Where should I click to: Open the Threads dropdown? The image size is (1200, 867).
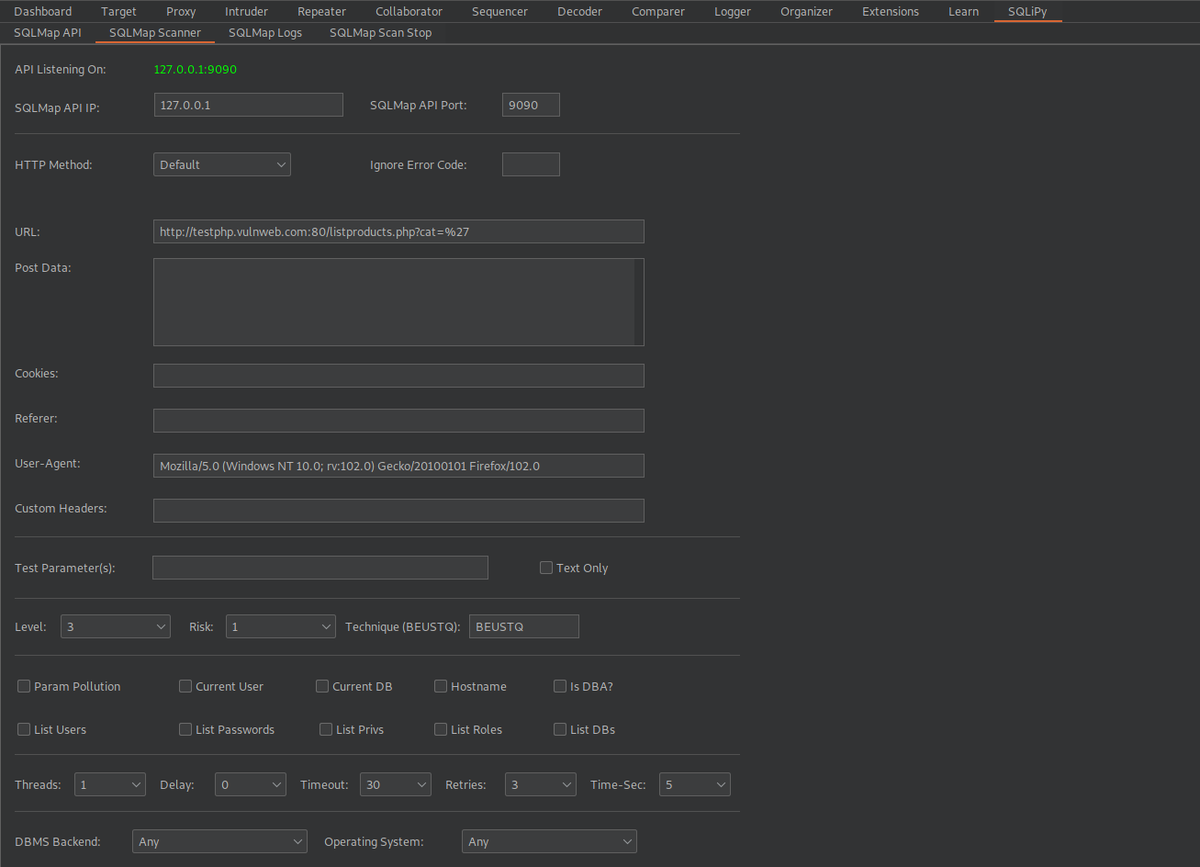(x=110, y=785)
